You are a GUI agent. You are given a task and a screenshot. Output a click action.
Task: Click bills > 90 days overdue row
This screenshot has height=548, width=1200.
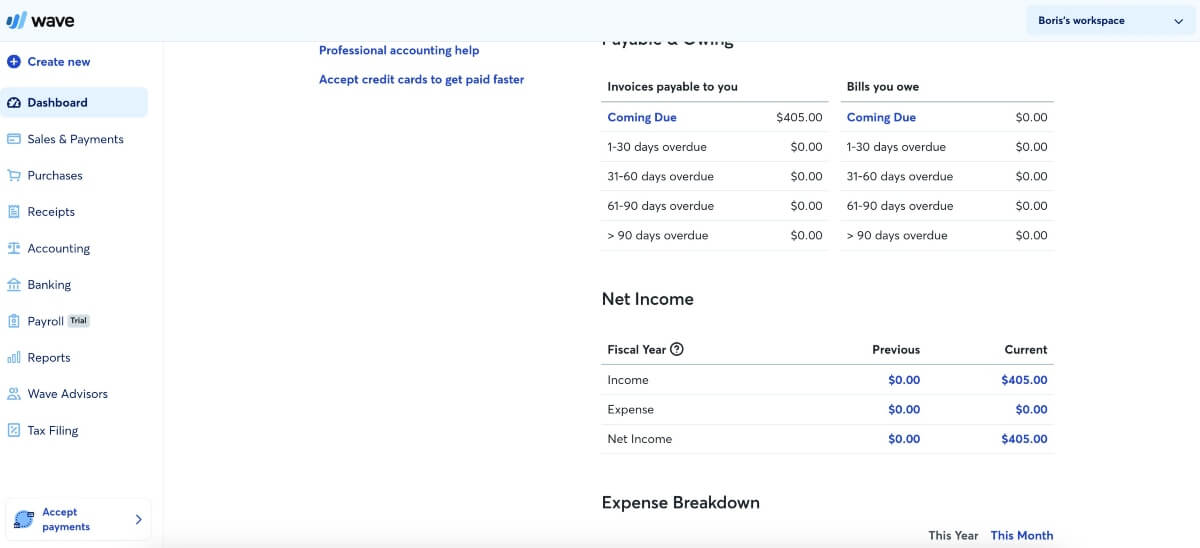click(x=947, y=236)
